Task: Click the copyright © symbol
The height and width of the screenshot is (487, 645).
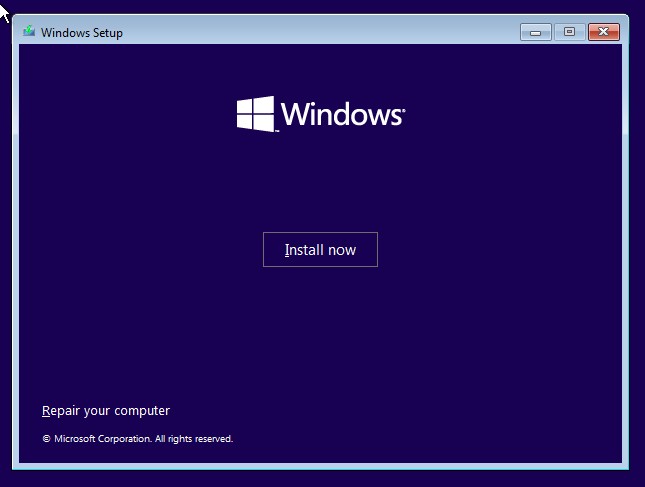Action: (46, 439)
